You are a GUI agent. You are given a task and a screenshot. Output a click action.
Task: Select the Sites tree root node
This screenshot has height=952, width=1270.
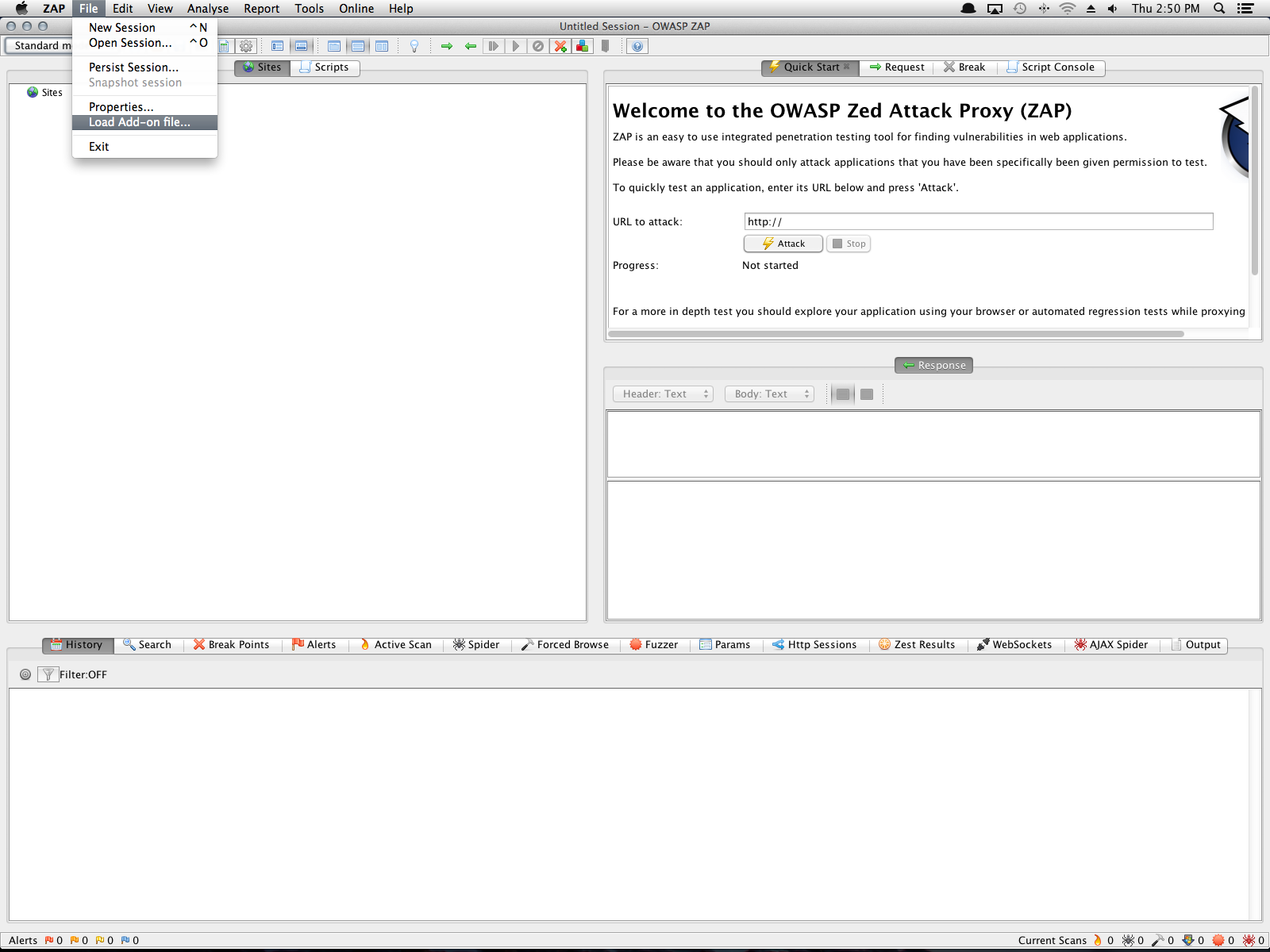[45, 93]
